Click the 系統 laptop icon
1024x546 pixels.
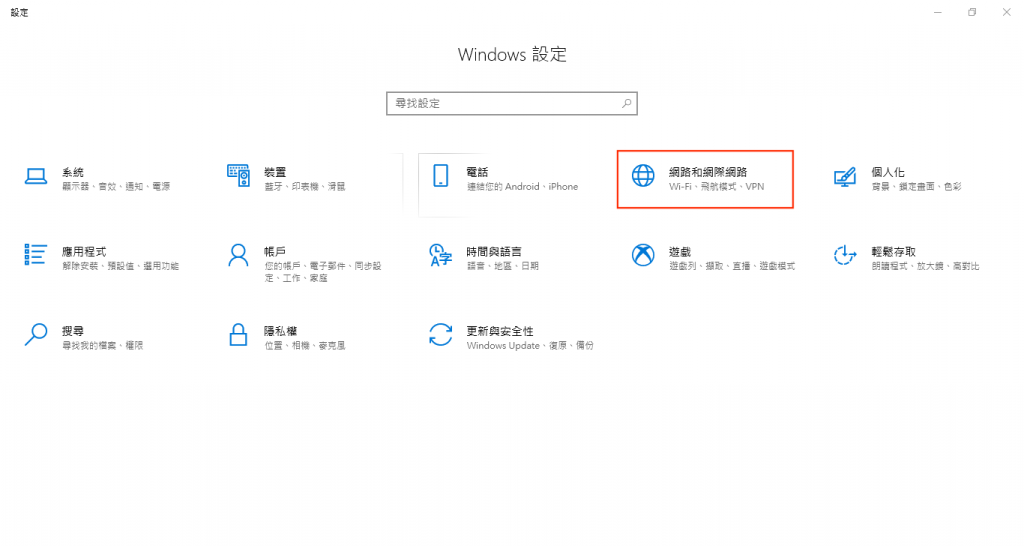click(36, 176)
